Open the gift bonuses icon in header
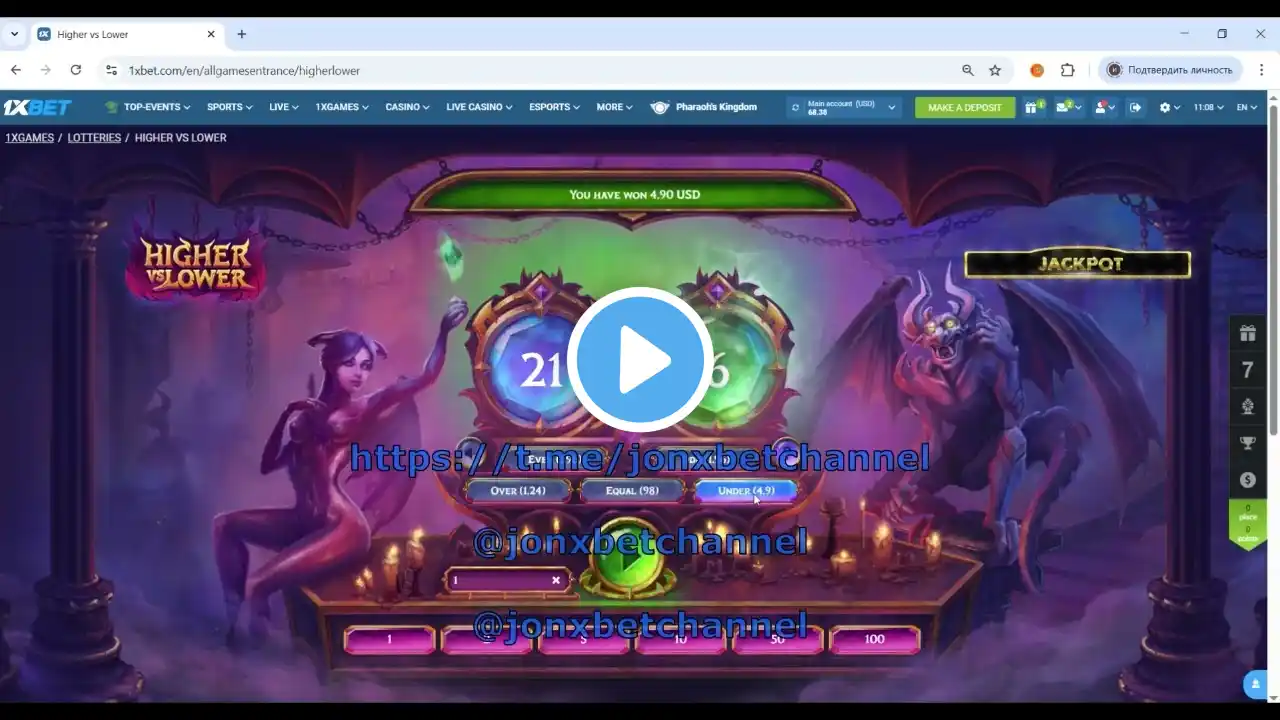The image size is (1280, 720). pos(1032,107)
